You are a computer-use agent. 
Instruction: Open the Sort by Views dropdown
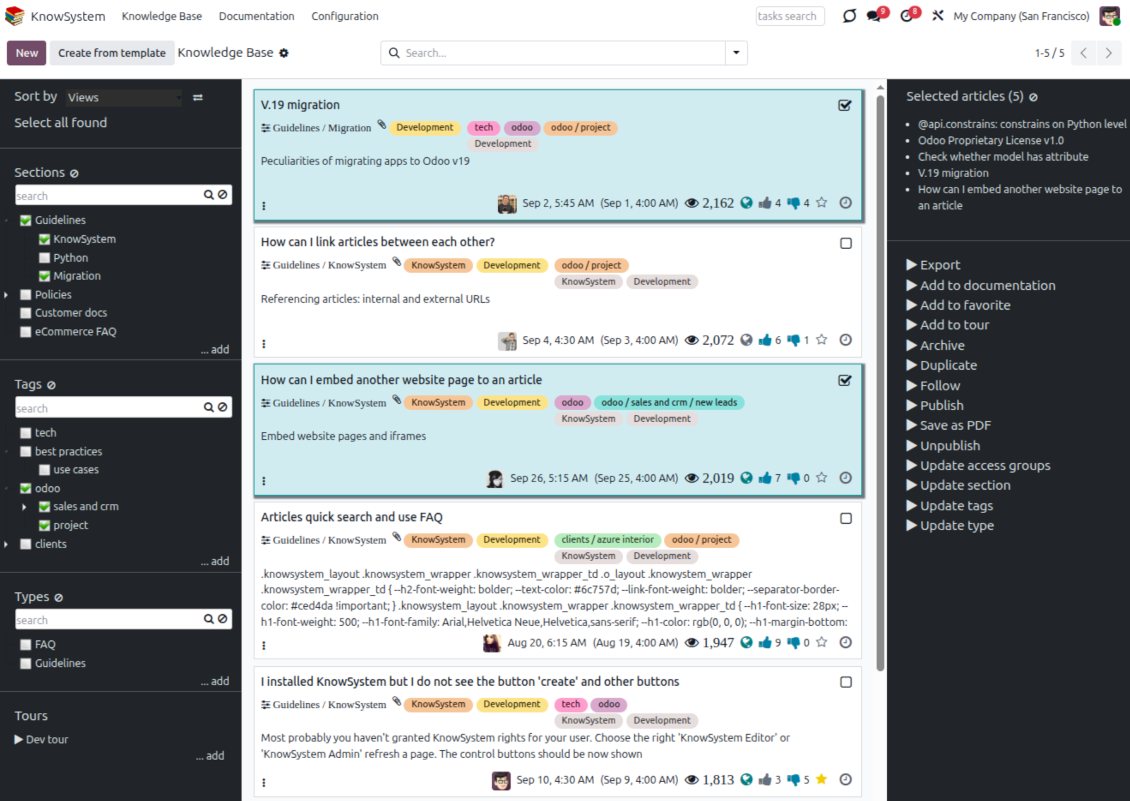click(124, 97)
